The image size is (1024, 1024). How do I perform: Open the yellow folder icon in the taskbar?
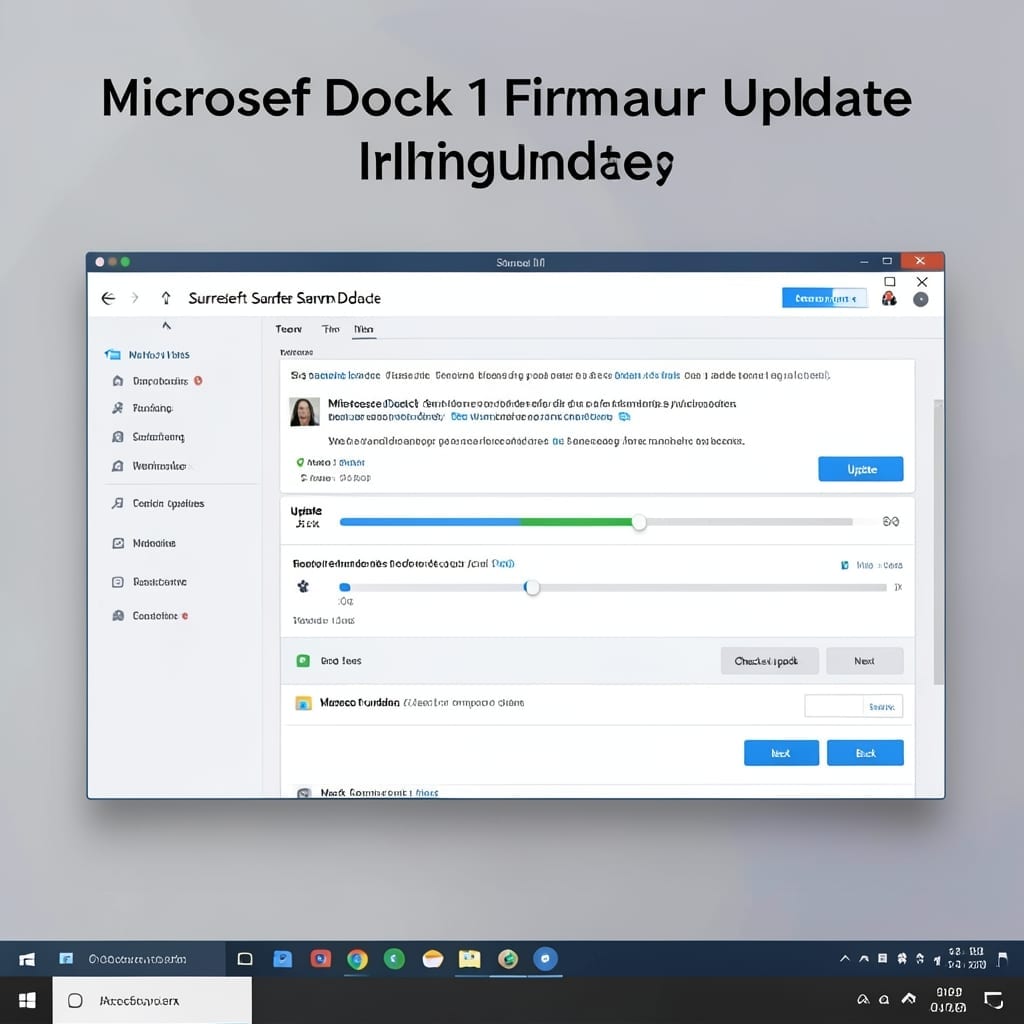point(470,959)
